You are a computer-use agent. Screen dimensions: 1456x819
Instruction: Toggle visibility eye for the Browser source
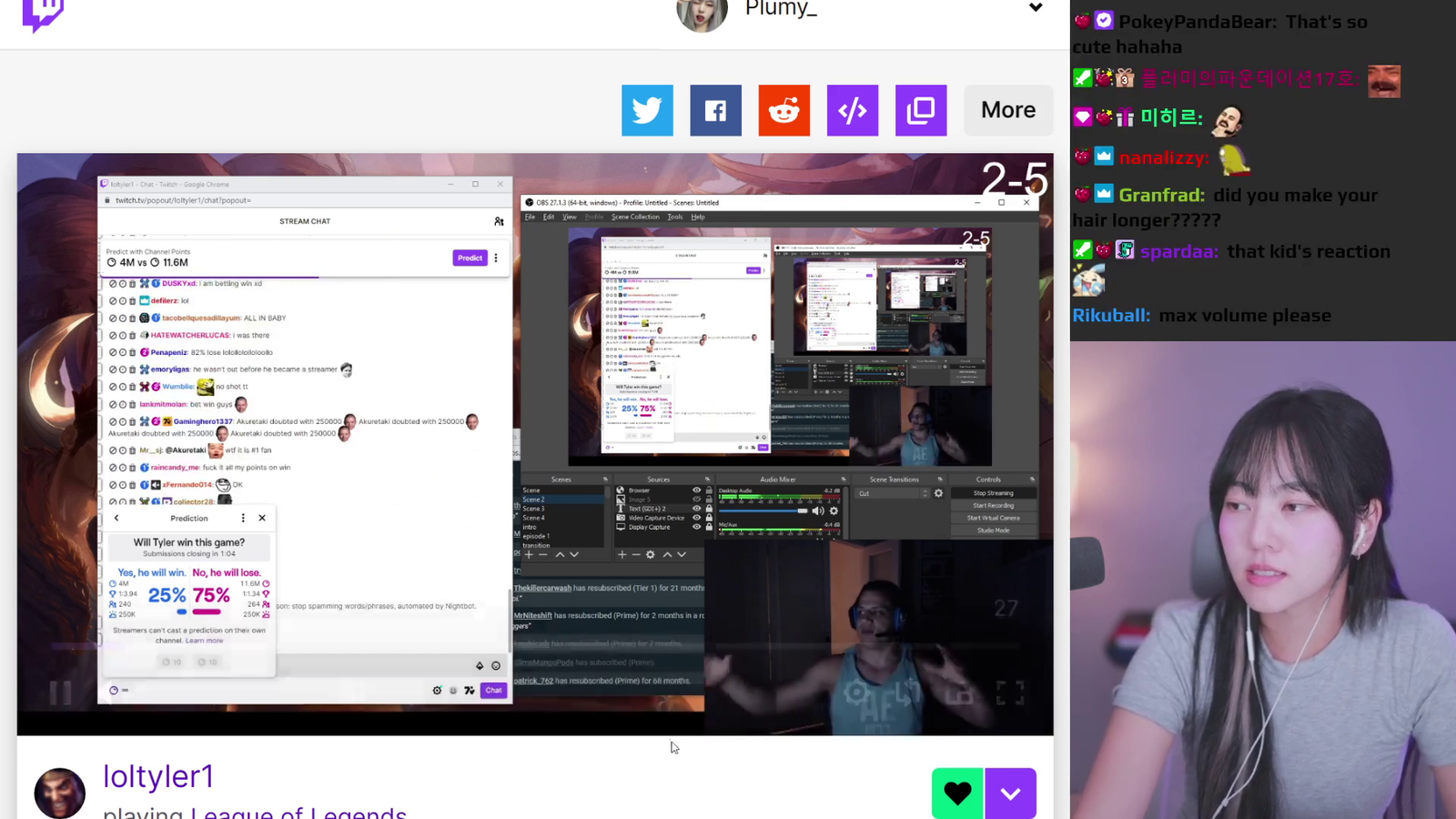tap(697, 490)
